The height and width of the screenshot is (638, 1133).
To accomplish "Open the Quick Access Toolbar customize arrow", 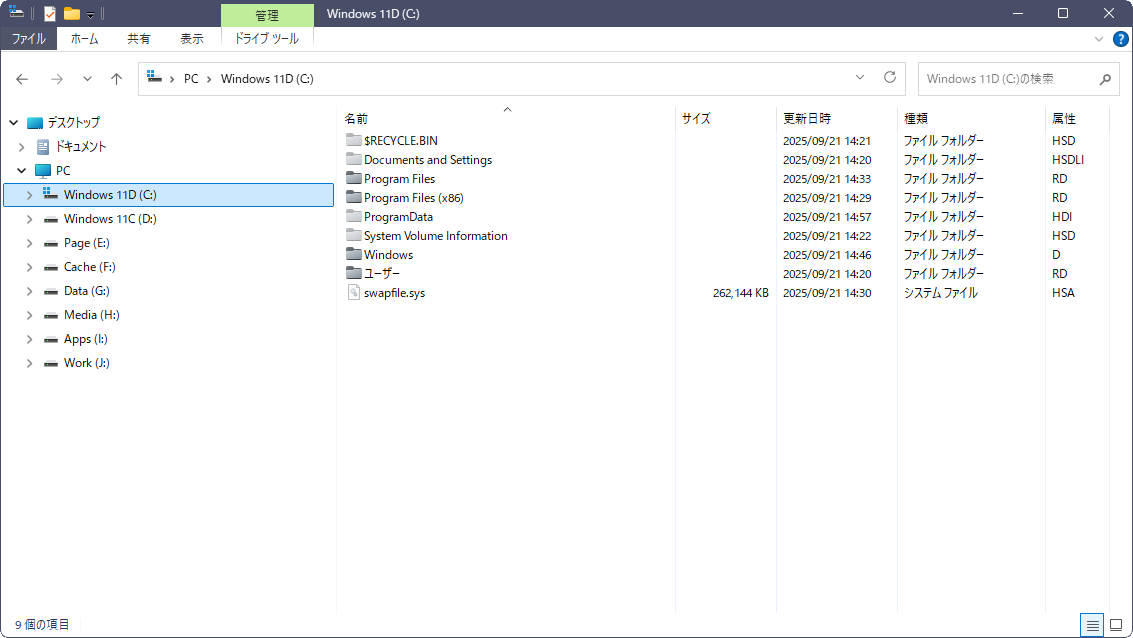I will pyautogui.click(x=90, y=14).
